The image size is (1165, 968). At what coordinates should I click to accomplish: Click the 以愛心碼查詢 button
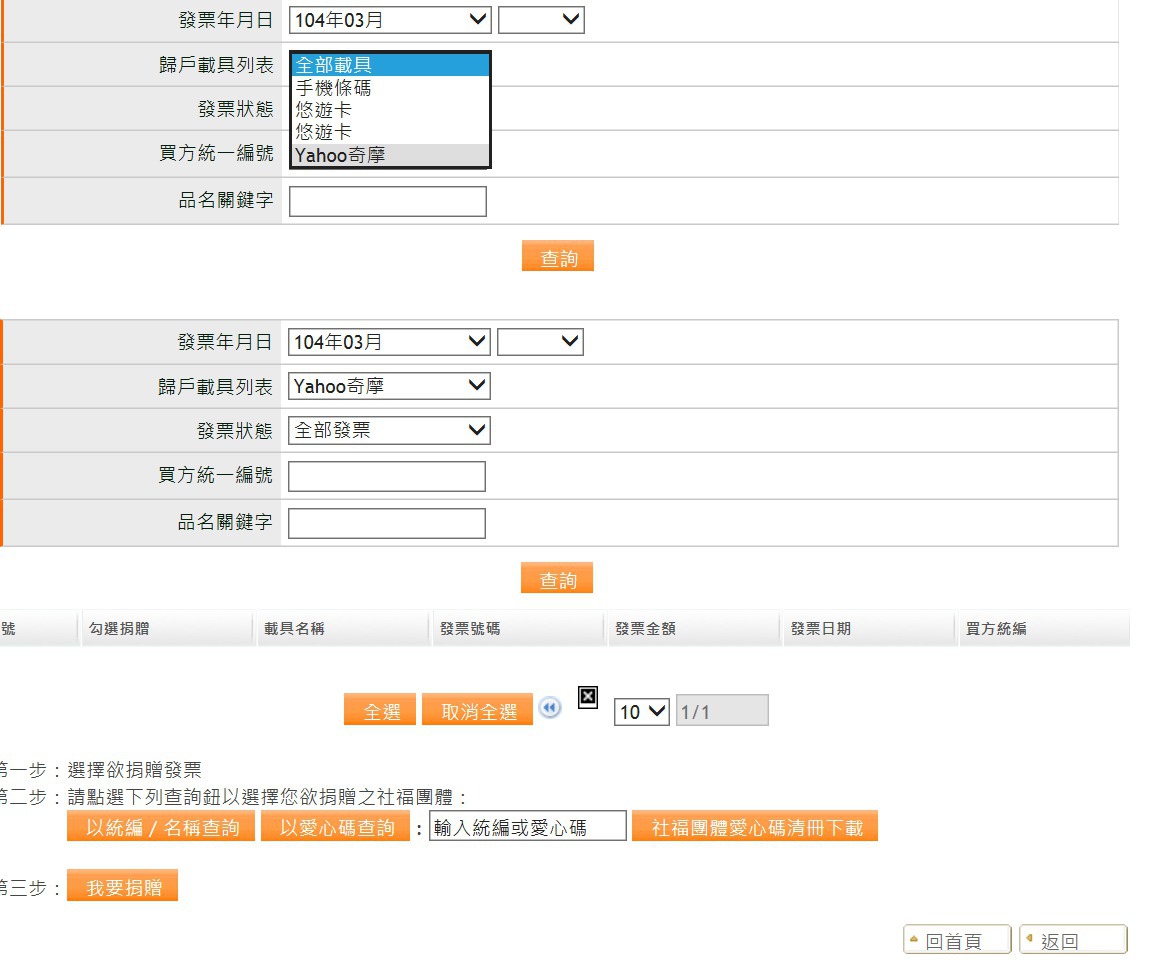coord(336,827)
